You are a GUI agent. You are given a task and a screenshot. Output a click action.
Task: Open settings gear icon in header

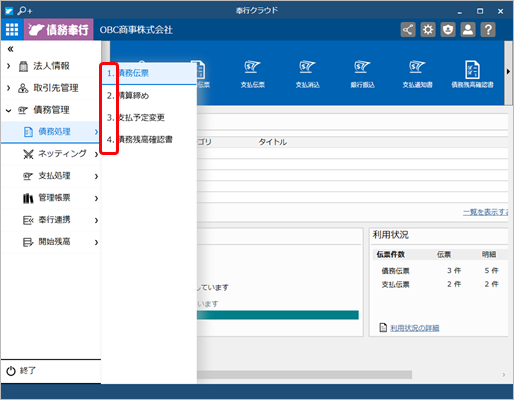click(x=428, y=30)
